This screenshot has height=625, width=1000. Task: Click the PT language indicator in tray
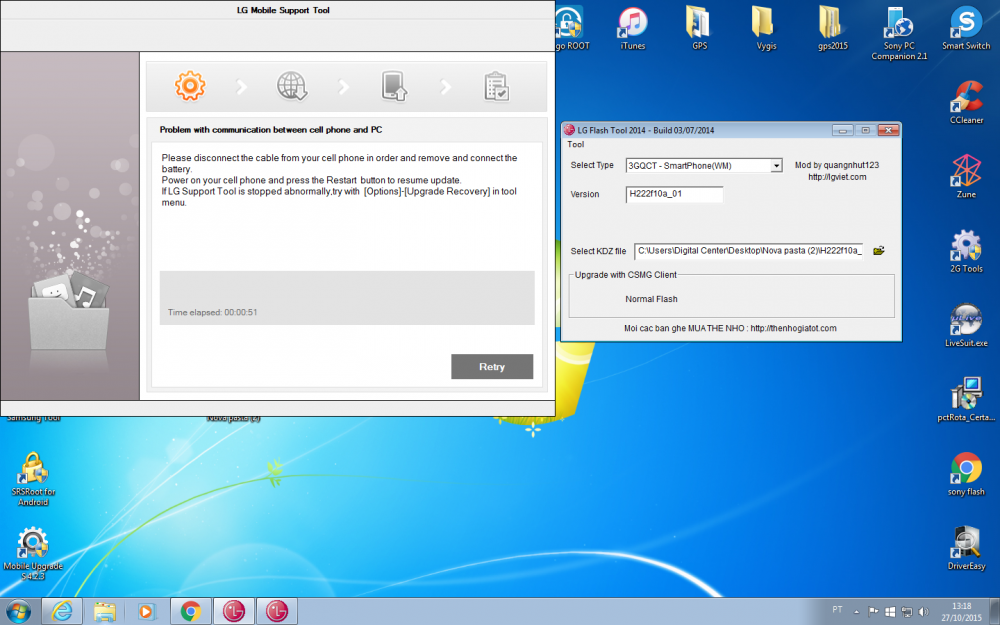(837, 610)
